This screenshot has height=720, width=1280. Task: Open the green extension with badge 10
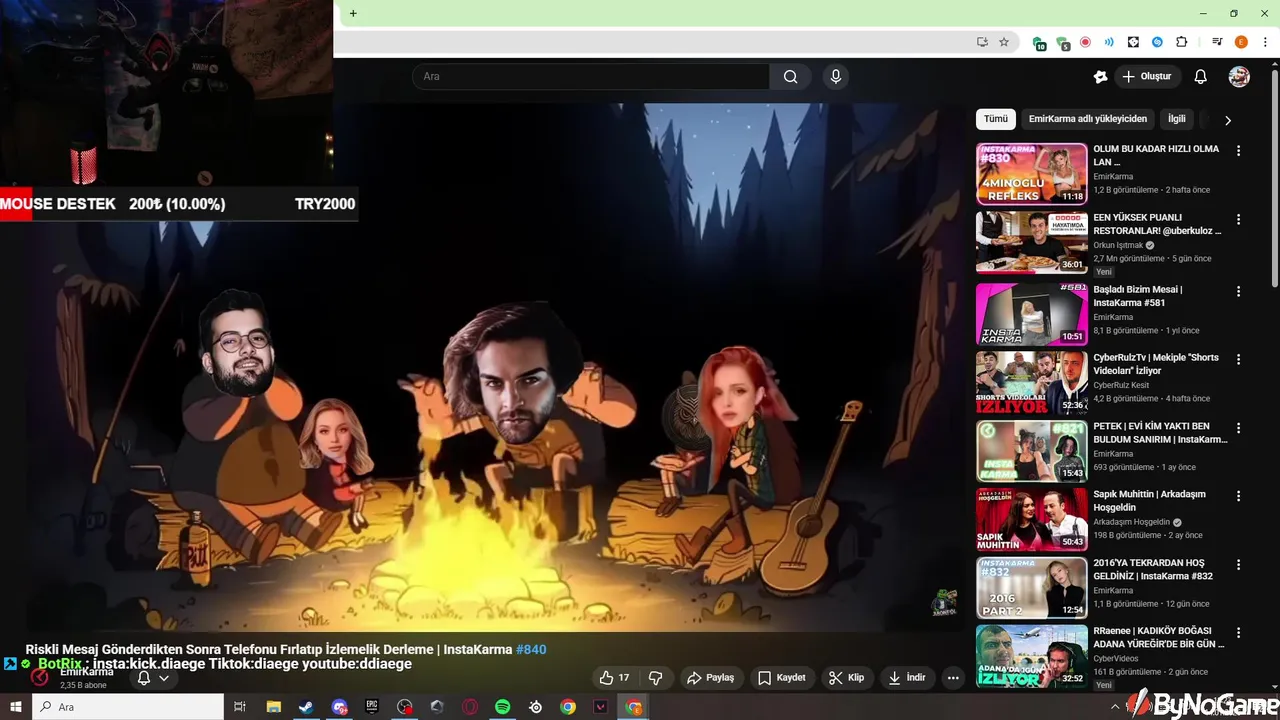(1038, 42)
